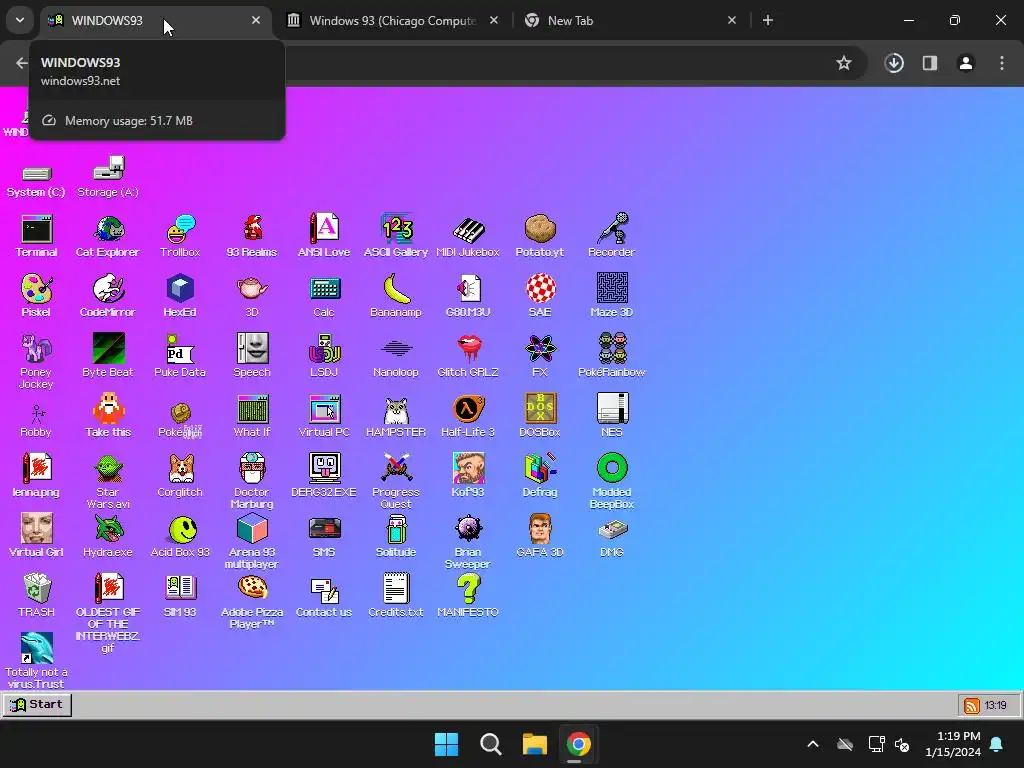Open CodeMirror editor icon
The height and width of the screenshot is (768, 1024).
108,296
